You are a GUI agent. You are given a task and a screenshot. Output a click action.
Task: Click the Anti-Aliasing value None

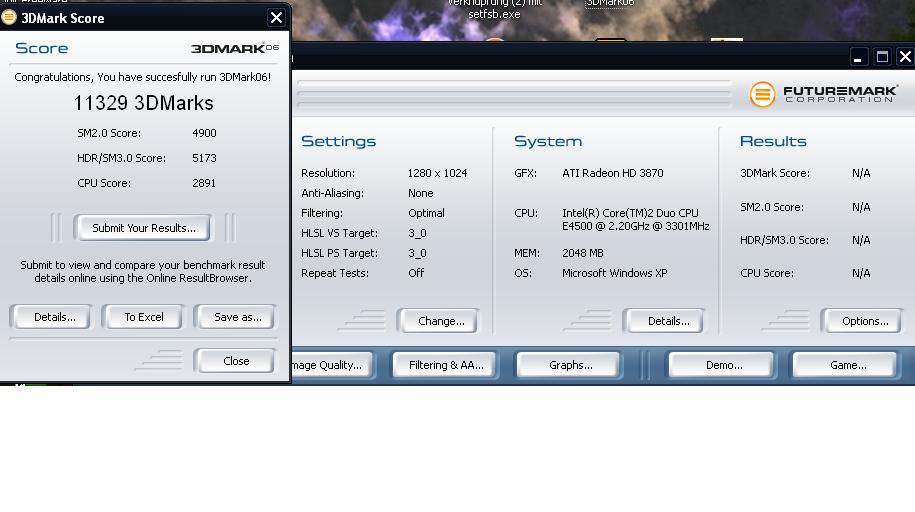click(x=420, y=193)
